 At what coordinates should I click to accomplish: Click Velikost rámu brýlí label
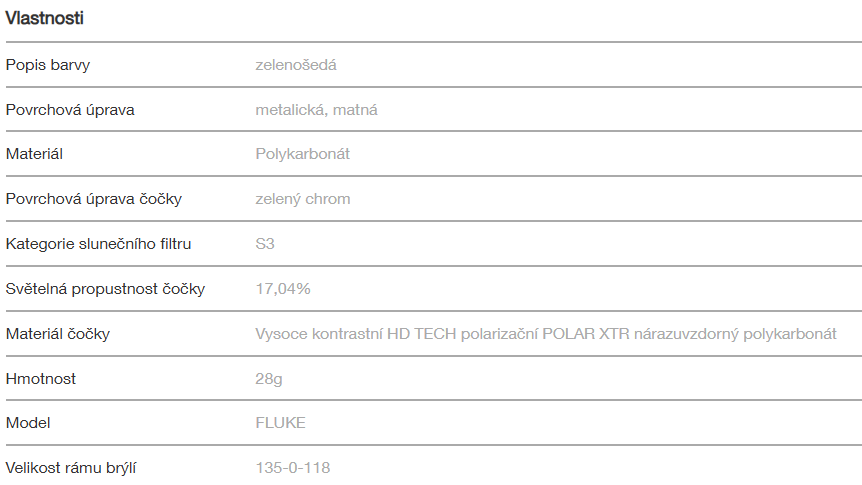point(70,467)
